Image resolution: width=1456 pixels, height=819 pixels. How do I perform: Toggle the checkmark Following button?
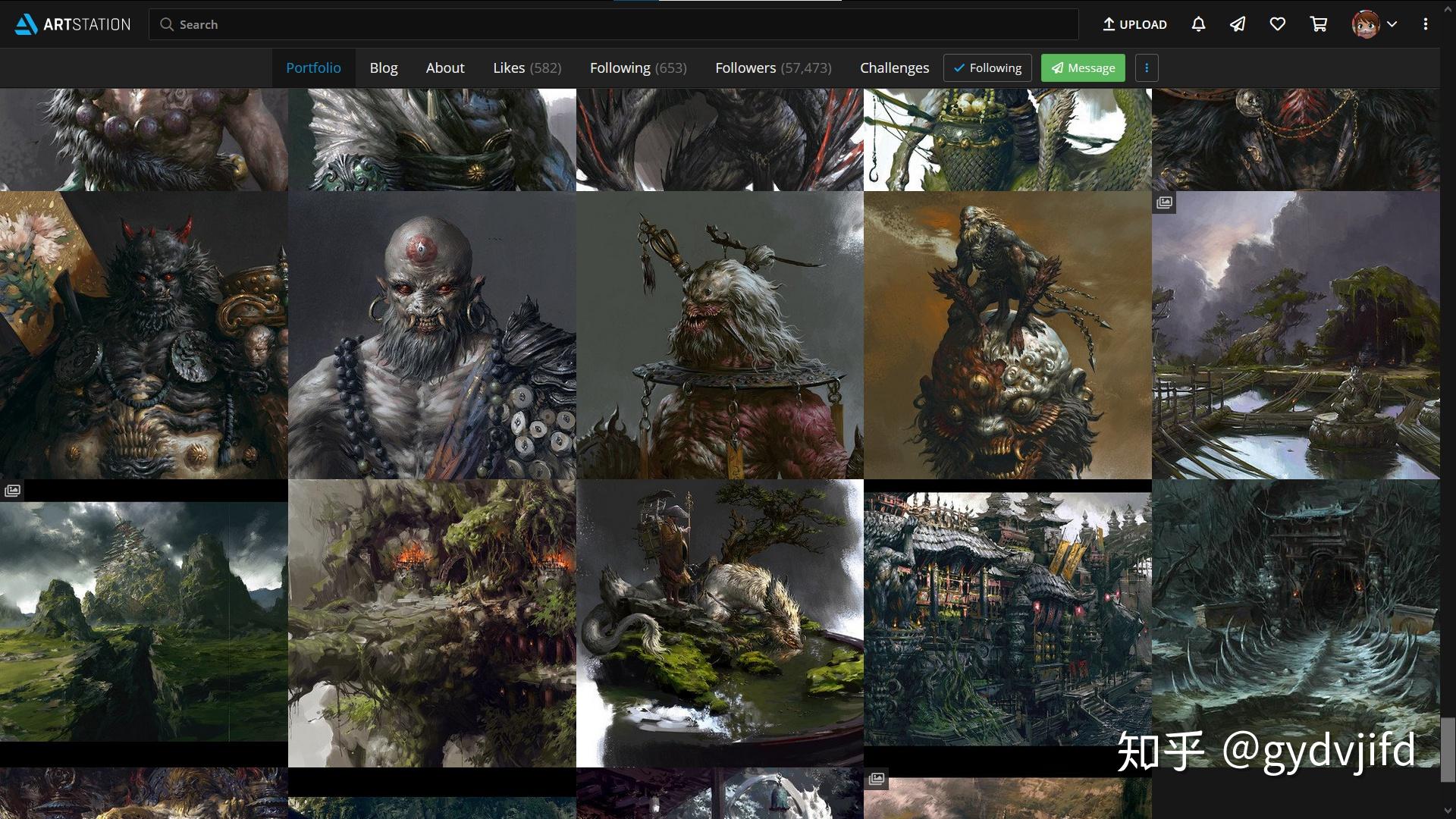pos(988,67)
